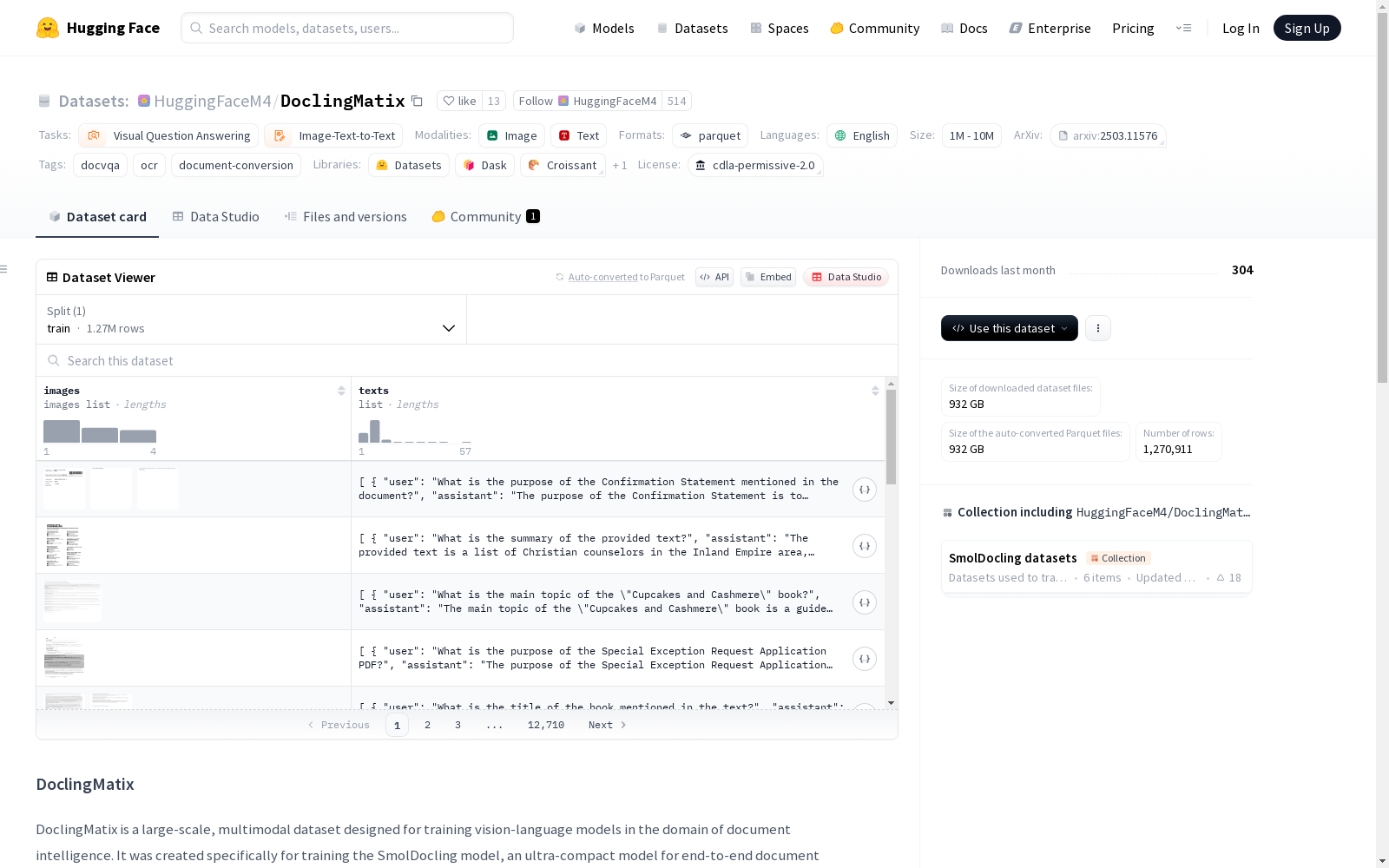Screen dimensions: 1389x868
Task: Click the texts lengths histogram tallest bar
Action: (x=375, y=431)
